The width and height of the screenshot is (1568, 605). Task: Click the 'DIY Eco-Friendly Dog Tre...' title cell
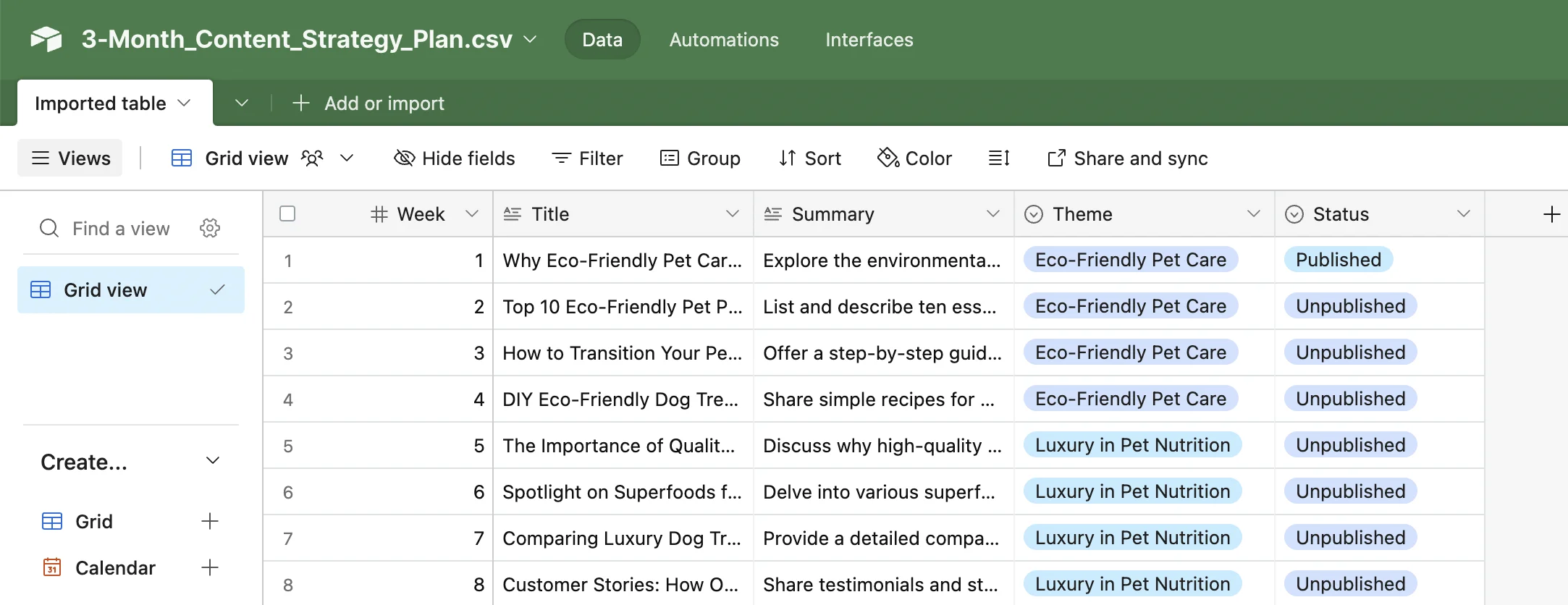tap(623, 399)
